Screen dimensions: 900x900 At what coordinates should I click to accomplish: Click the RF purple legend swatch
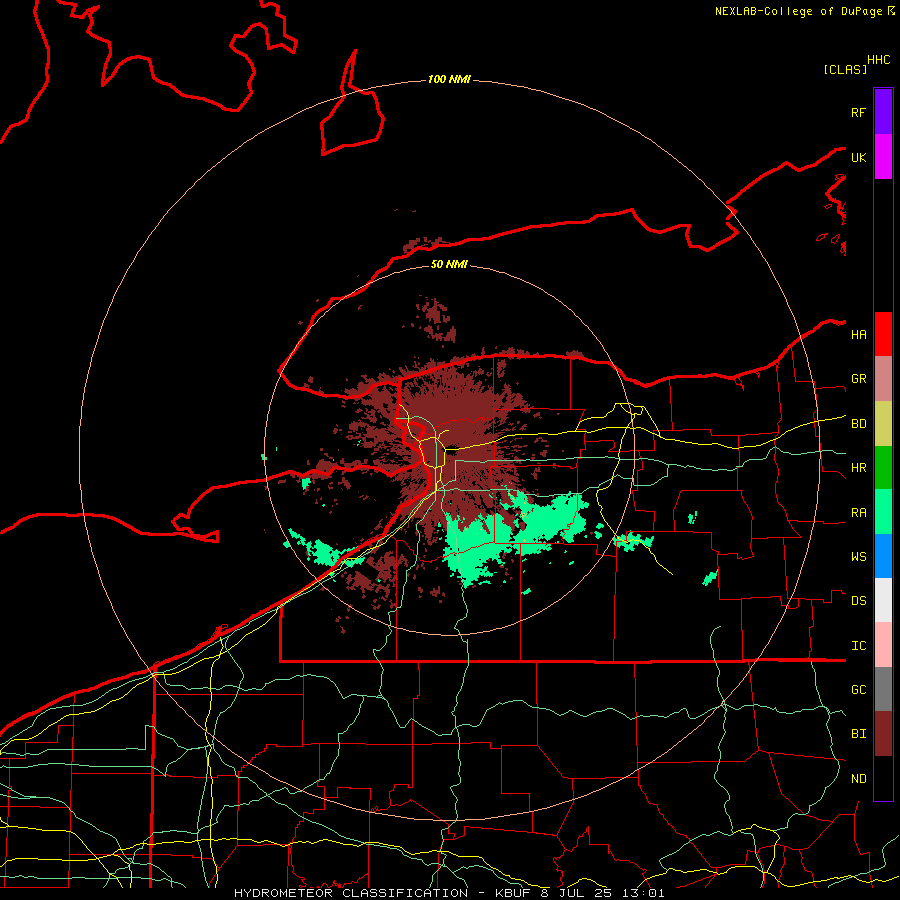(883, 112)
